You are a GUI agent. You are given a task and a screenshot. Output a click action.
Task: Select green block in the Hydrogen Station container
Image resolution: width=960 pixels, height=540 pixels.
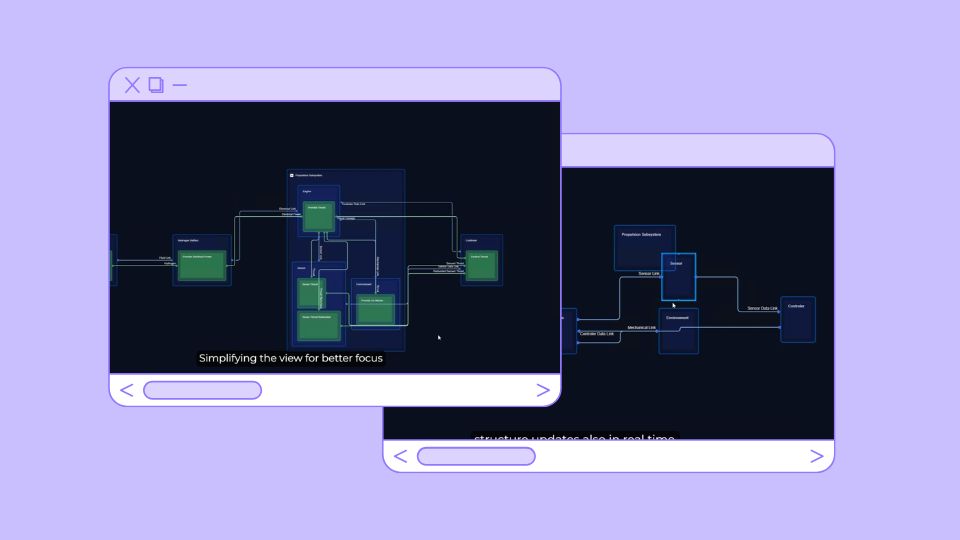point(203,264)
